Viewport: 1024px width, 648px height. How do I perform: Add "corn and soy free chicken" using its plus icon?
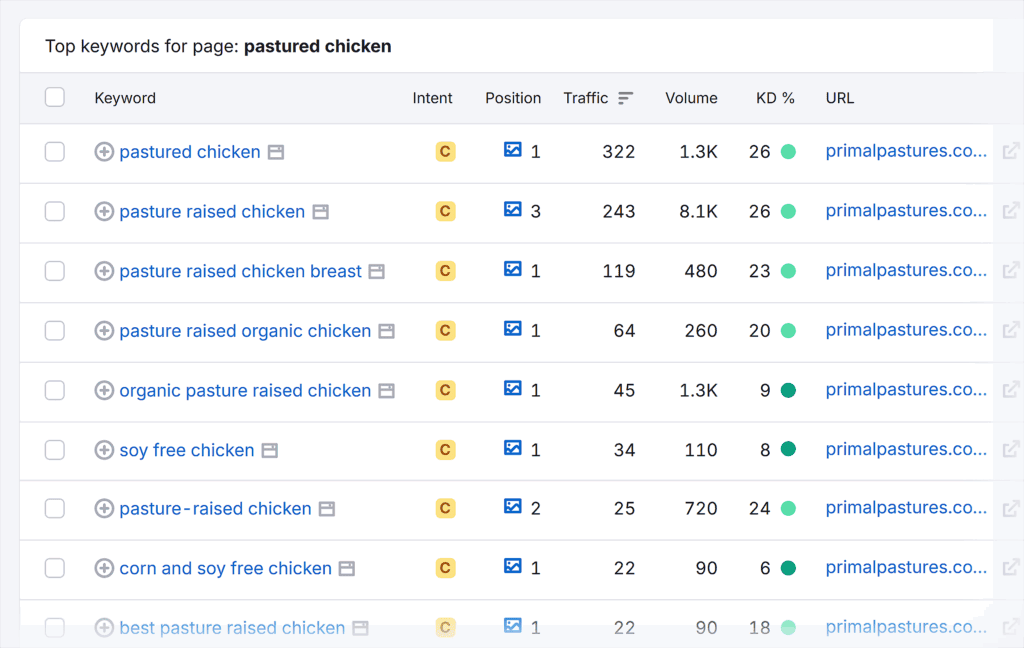[104, 568]
